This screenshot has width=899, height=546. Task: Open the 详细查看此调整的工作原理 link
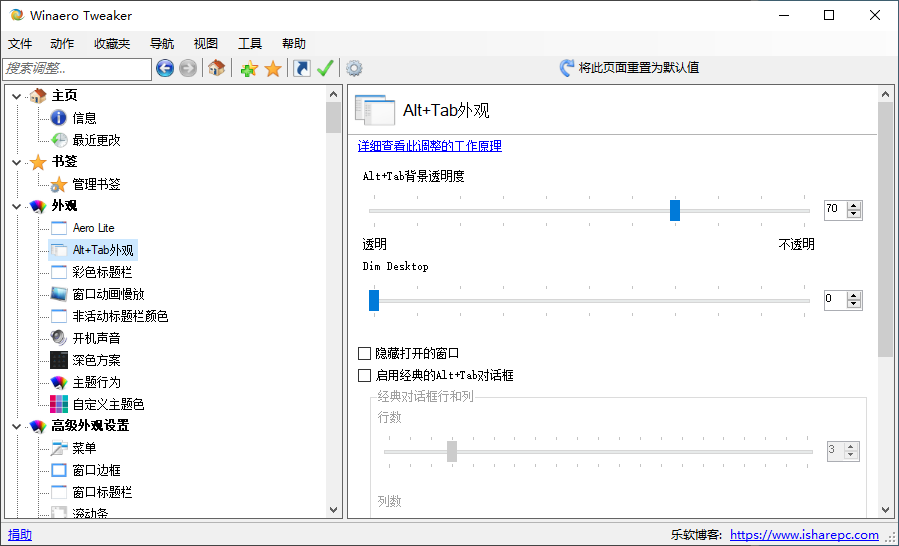(x=429, y=146)
